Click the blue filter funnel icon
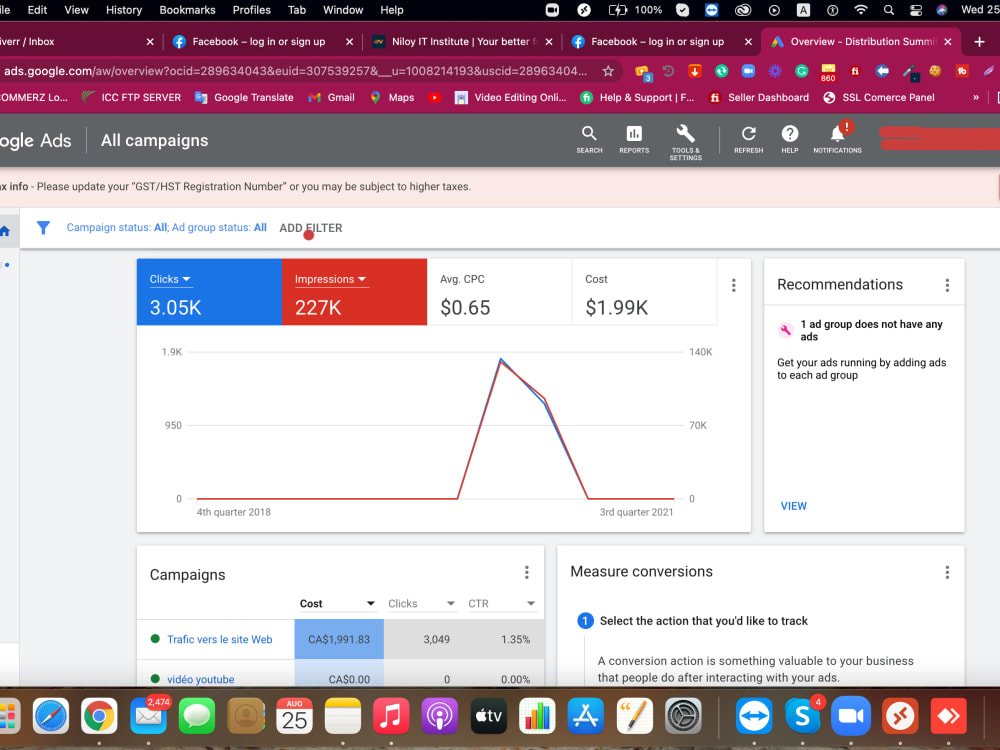Screen dimensions: 1000x750 pyautogui.click(x=43, y=228)
